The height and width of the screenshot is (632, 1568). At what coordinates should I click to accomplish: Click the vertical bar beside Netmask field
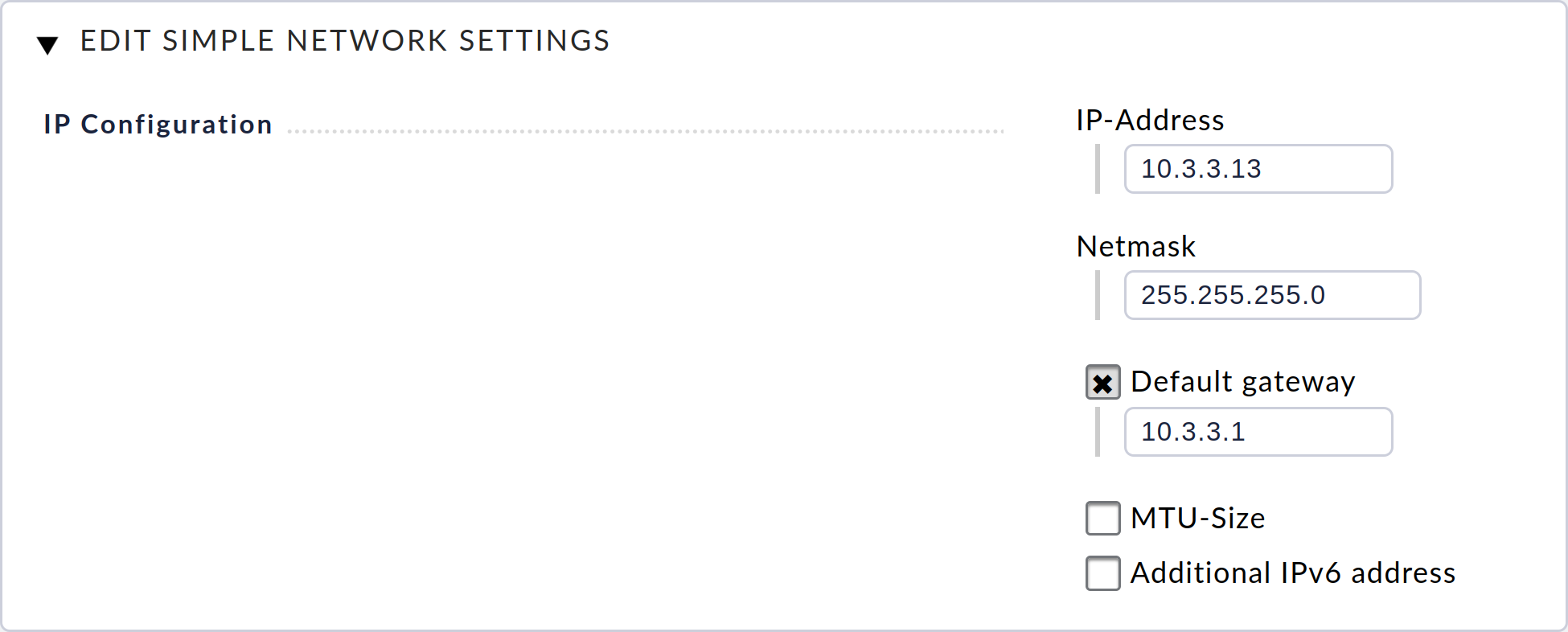1098,295
